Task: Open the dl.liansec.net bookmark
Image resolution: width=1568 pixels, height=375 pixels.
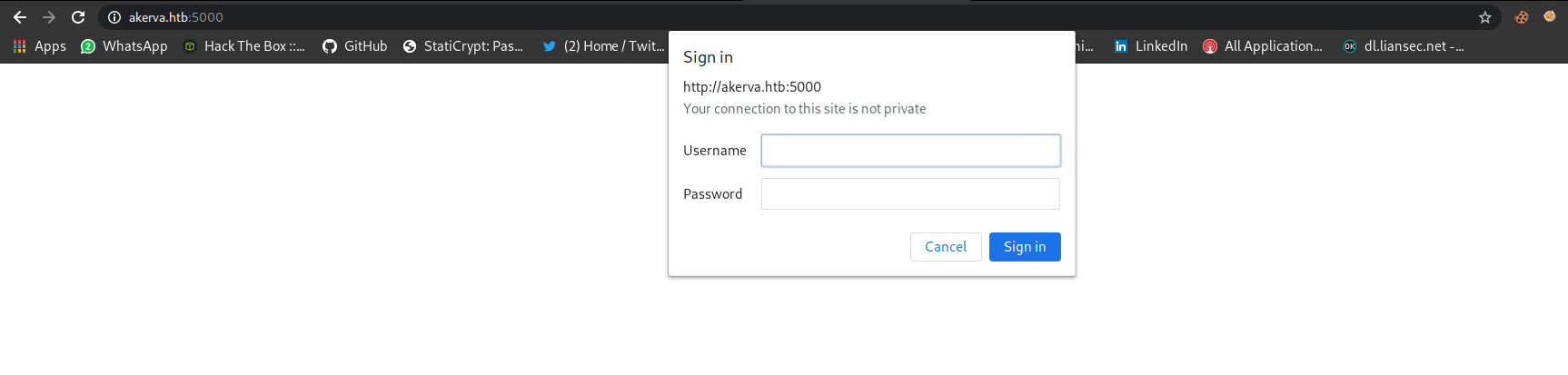Action: (1404, 46)
